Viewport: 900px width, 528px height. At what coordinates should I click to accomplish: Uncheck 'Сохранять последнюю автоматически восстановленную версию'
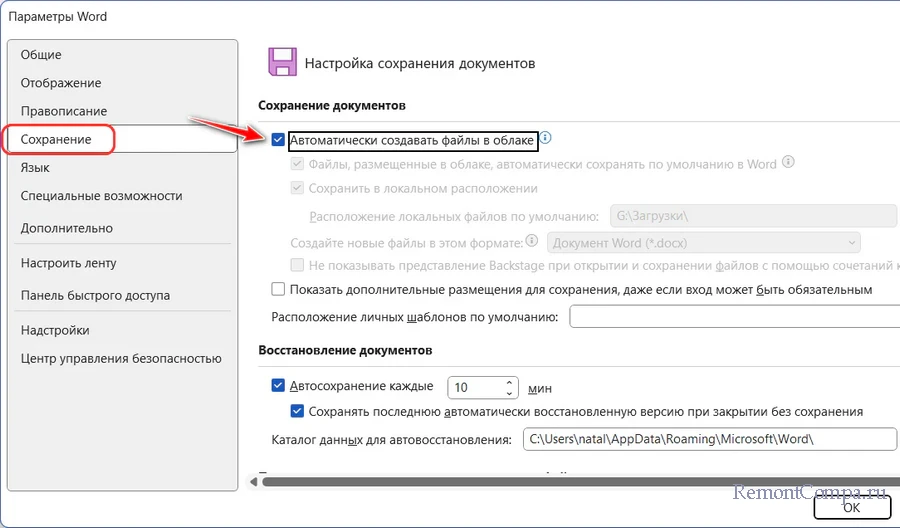[297, 411]
